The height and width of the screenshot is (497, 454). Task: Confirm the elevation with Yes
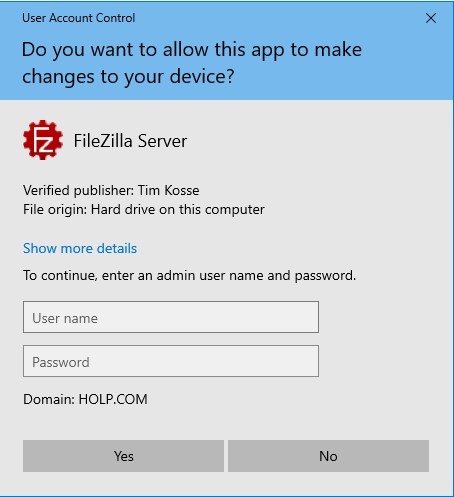pyautogui.click(x=123, y=456)
